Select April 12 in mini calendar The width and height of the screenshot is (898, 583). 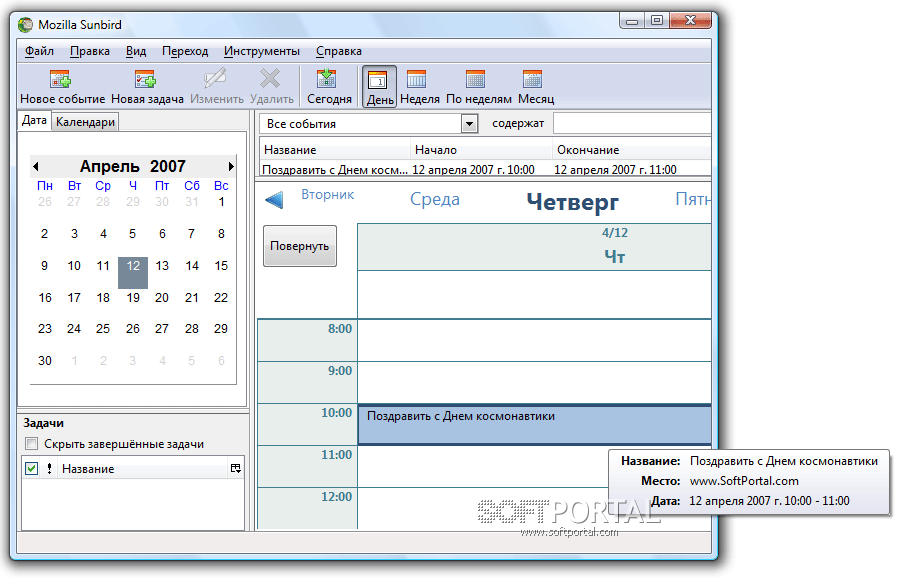(133, 273)
